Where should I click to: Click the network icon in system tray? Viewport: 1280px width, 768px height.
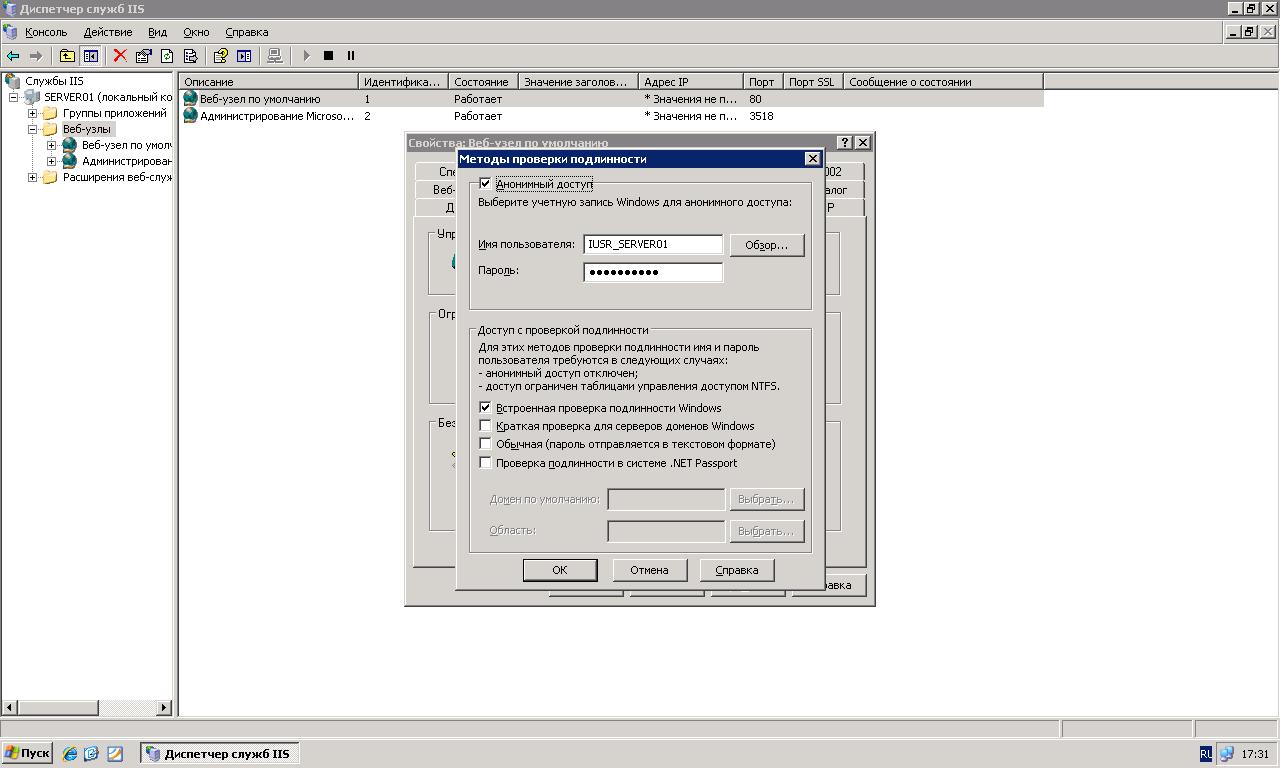[1226, 754]
